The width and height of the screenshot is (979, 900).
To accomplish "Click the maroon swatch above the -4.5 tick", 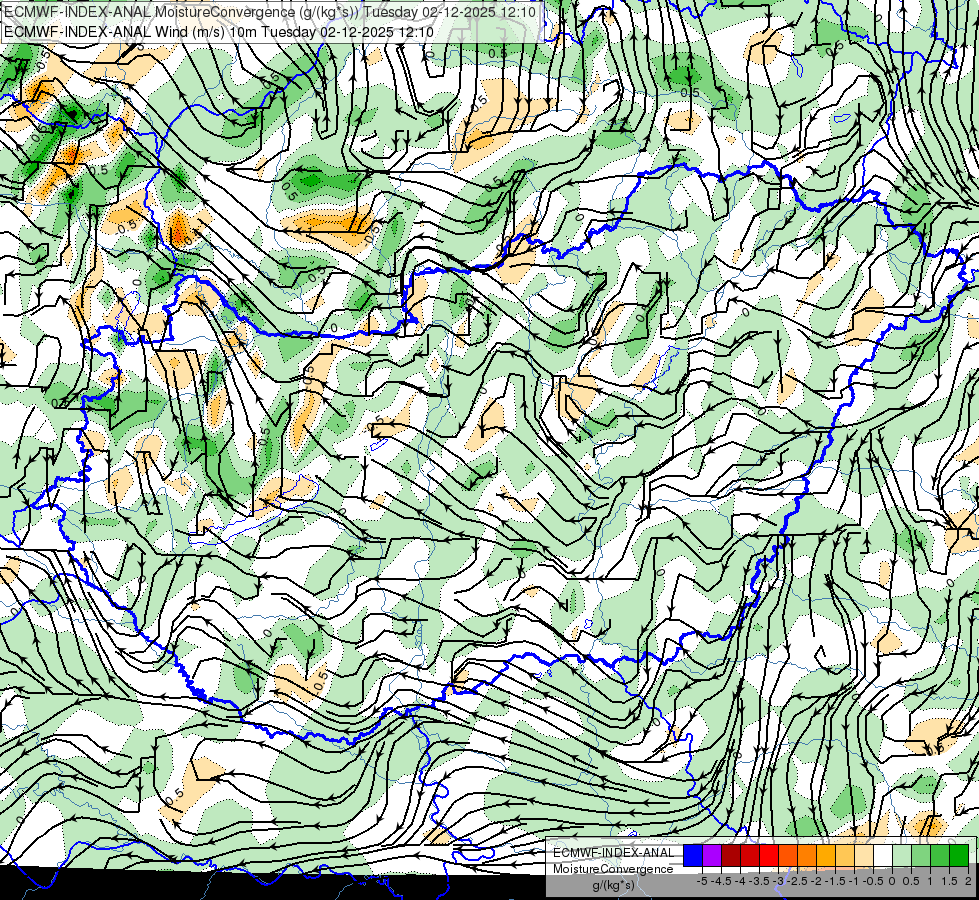I will [x=731, y=856].
